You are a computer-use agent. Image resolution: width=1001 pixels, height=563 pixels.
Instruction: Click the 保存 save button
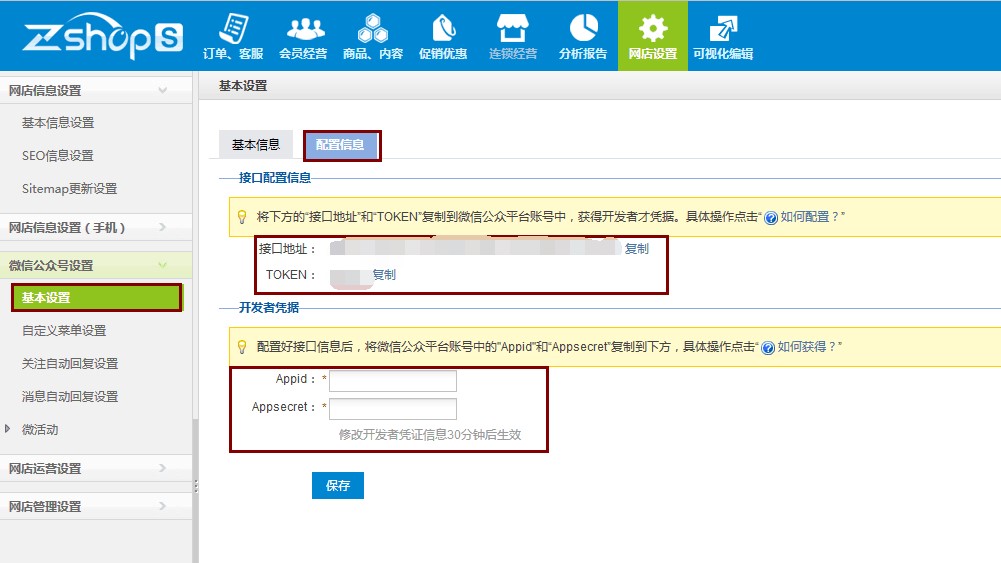[x=338, y=486]
